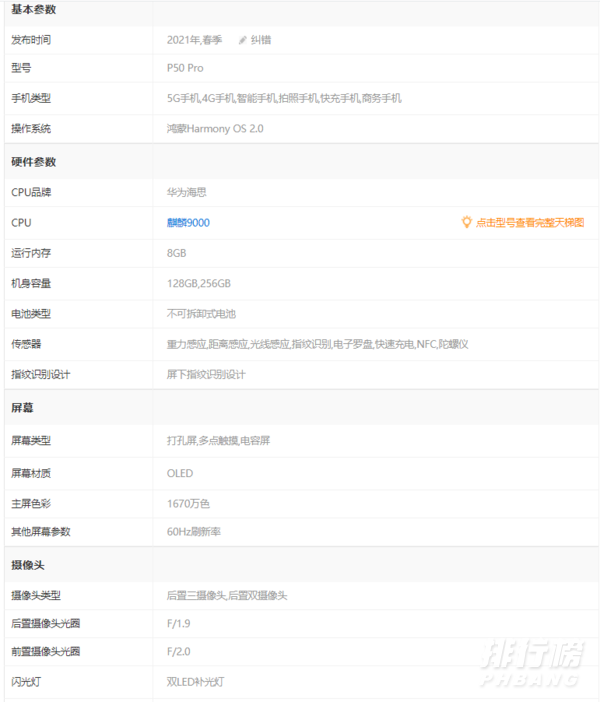Open the 纠错 correction link
Viewport: 600px width, 702px height.
pyautogui.click(x=261, y=40)
